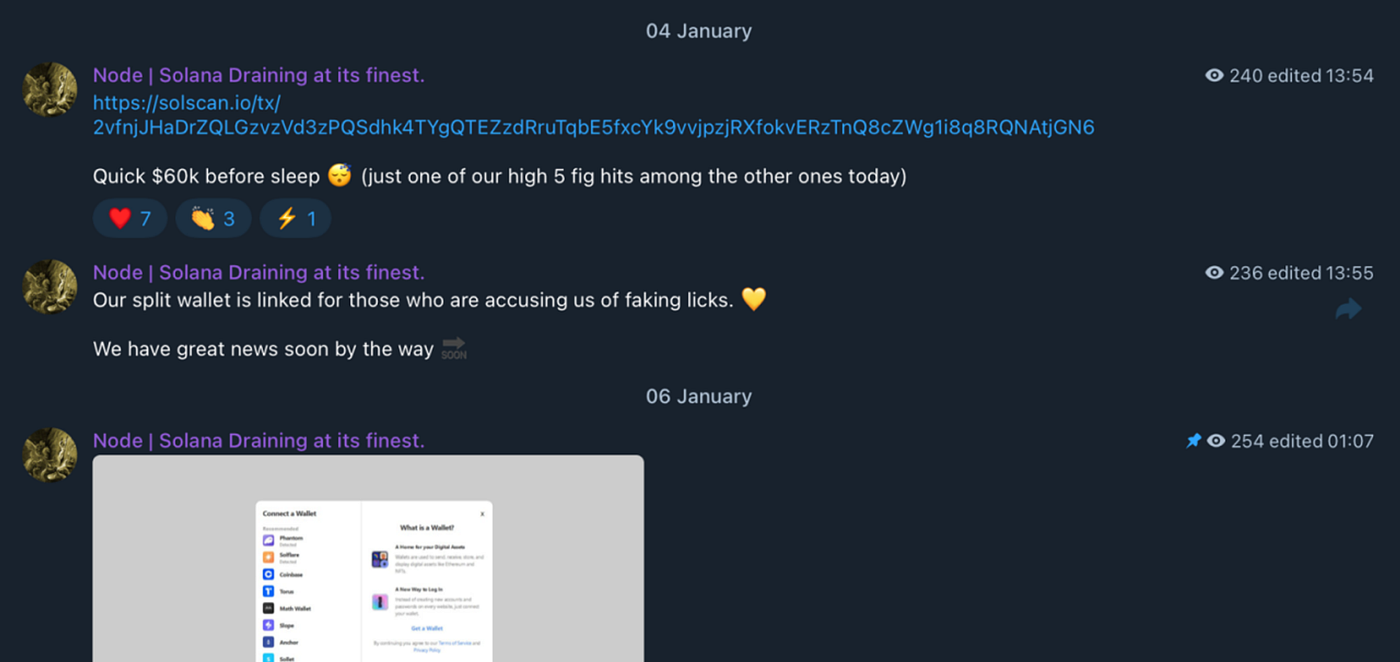Toggle the heart reaction on the first message
The width and height of the screenshot is (1400, 662).
[129, 218]
